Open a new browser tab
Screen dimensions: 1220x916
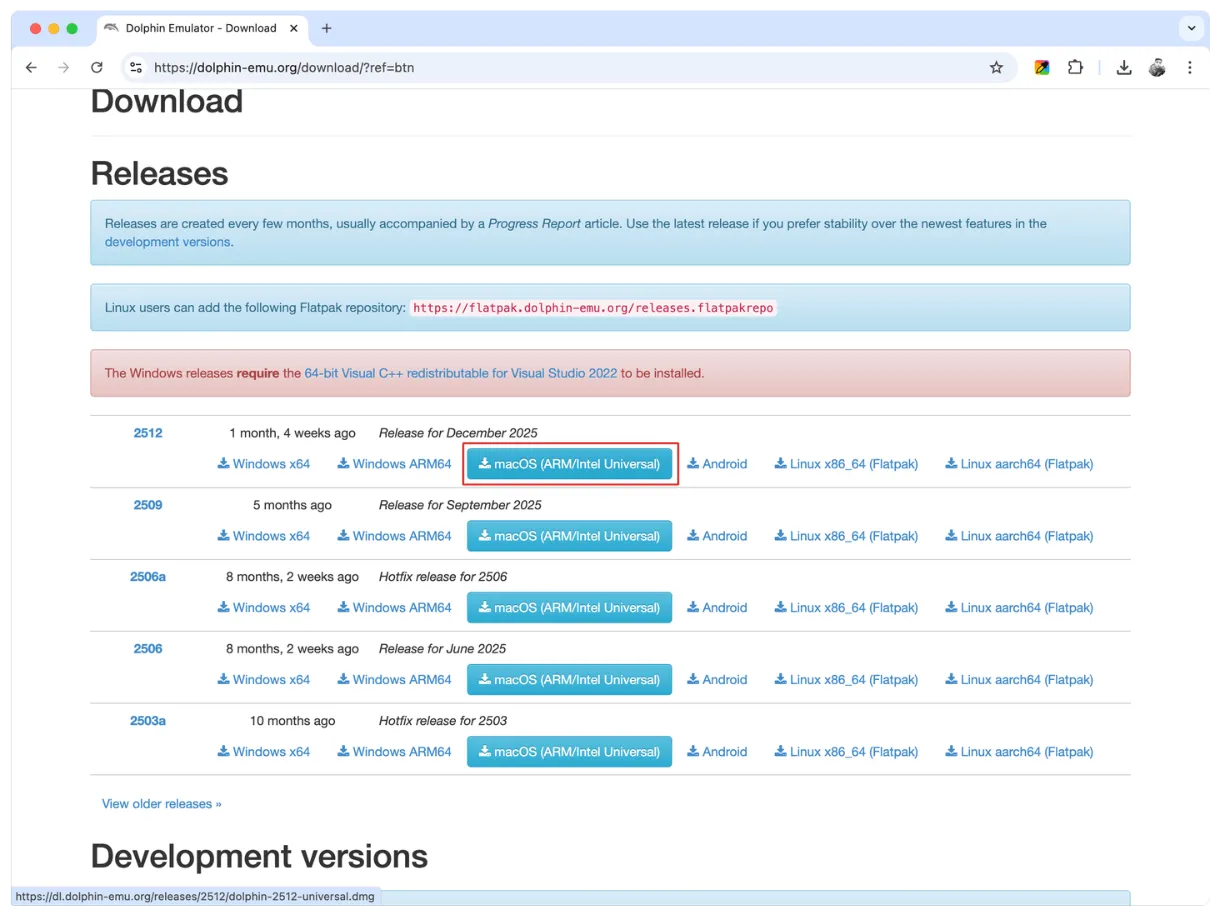(x=326, y=28)
